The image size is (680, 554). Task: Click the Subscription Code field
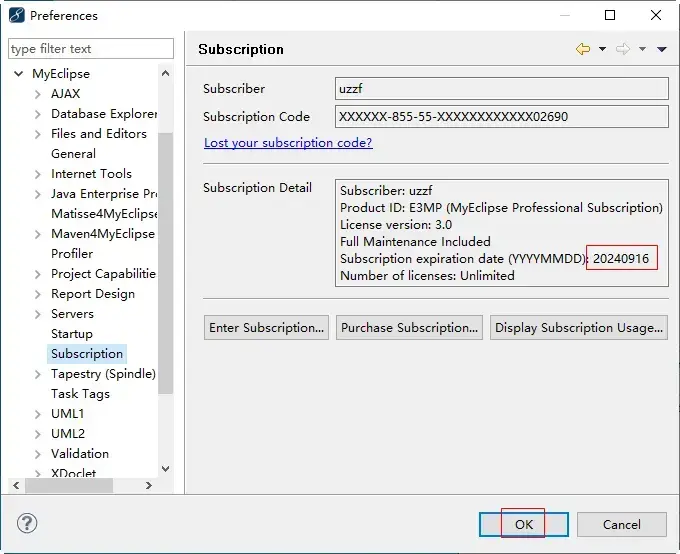pos(501,116)
